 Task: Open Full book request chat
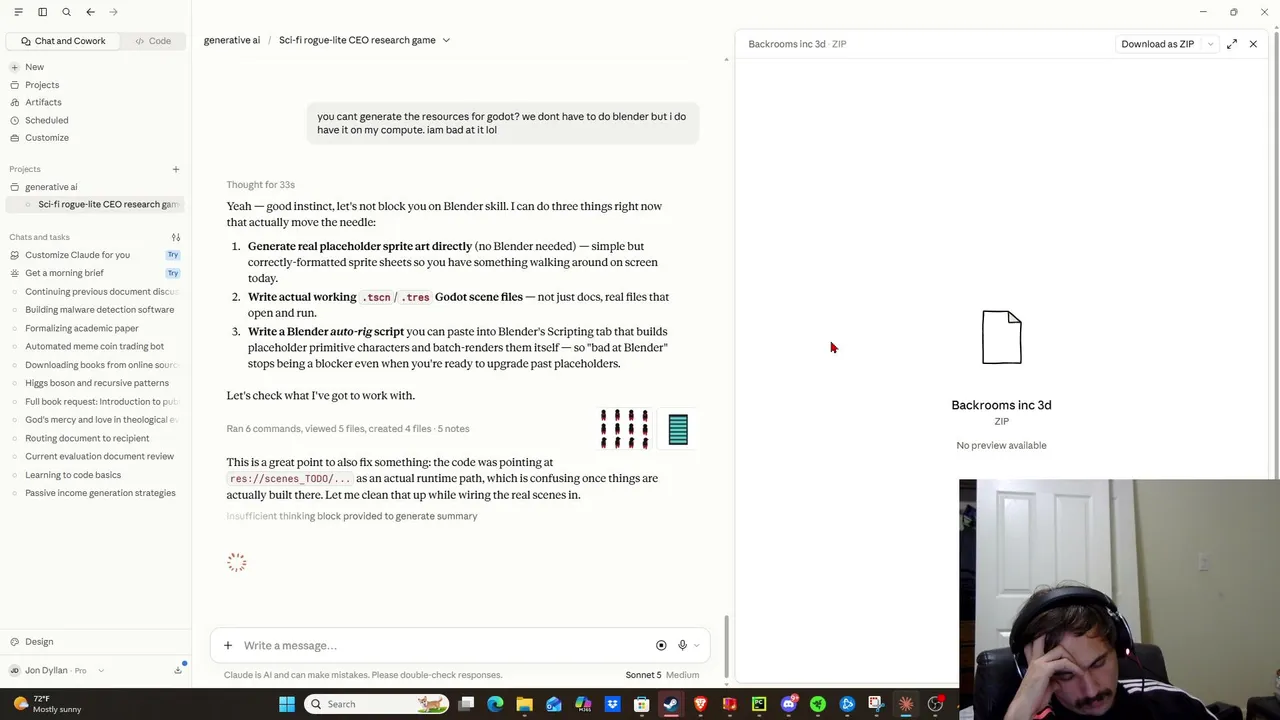(100, 401)
